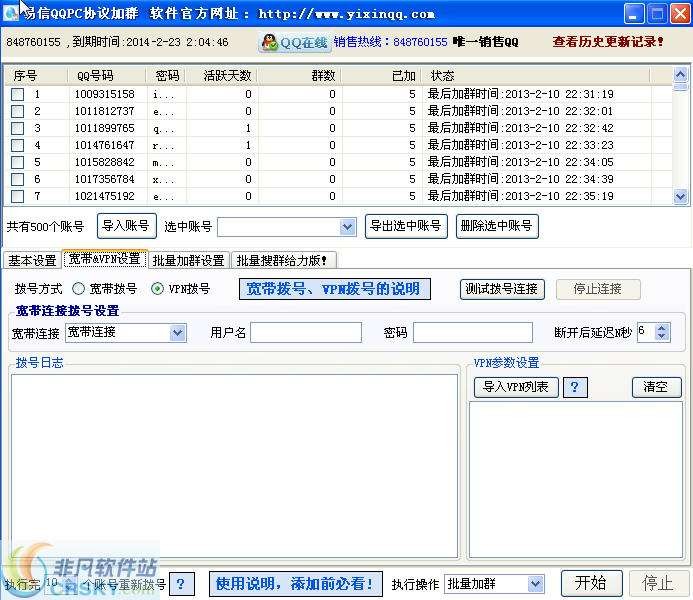Click the 删除选中账号 button
This screenshot has width=693, height=600.
pos(497,226)
